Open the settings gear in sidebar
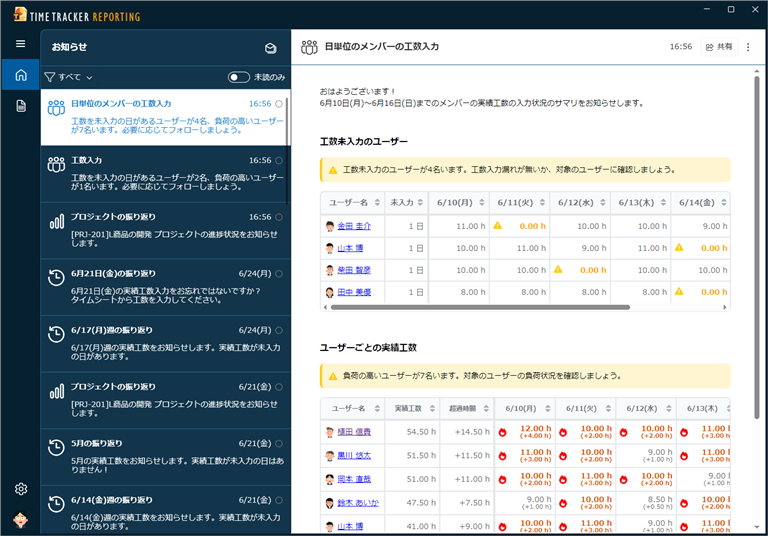The image size is (768, 536). coord(20,489)
